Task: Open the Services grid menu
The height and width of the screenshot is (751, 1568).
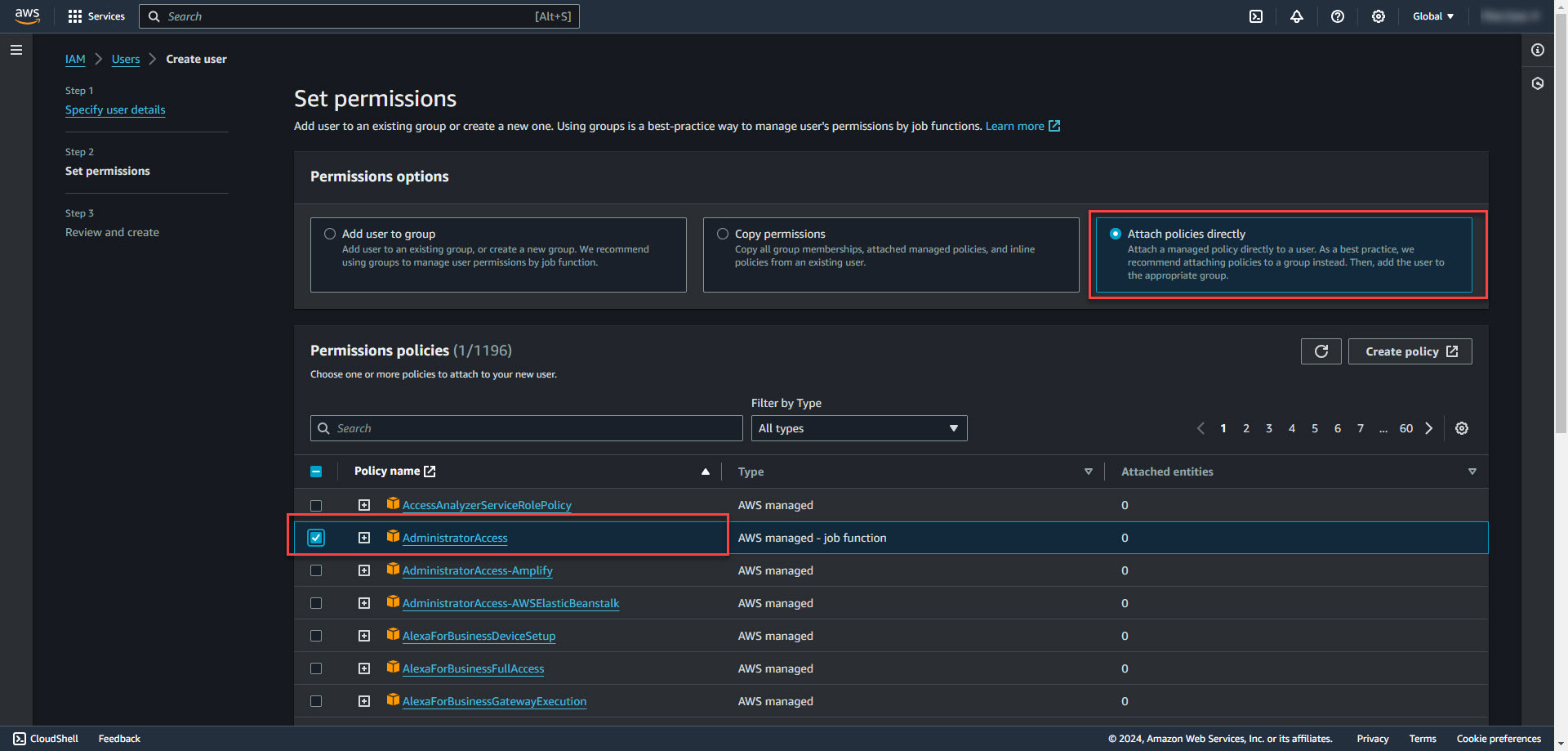Action: pyautogui.click(x=96, y=16)
